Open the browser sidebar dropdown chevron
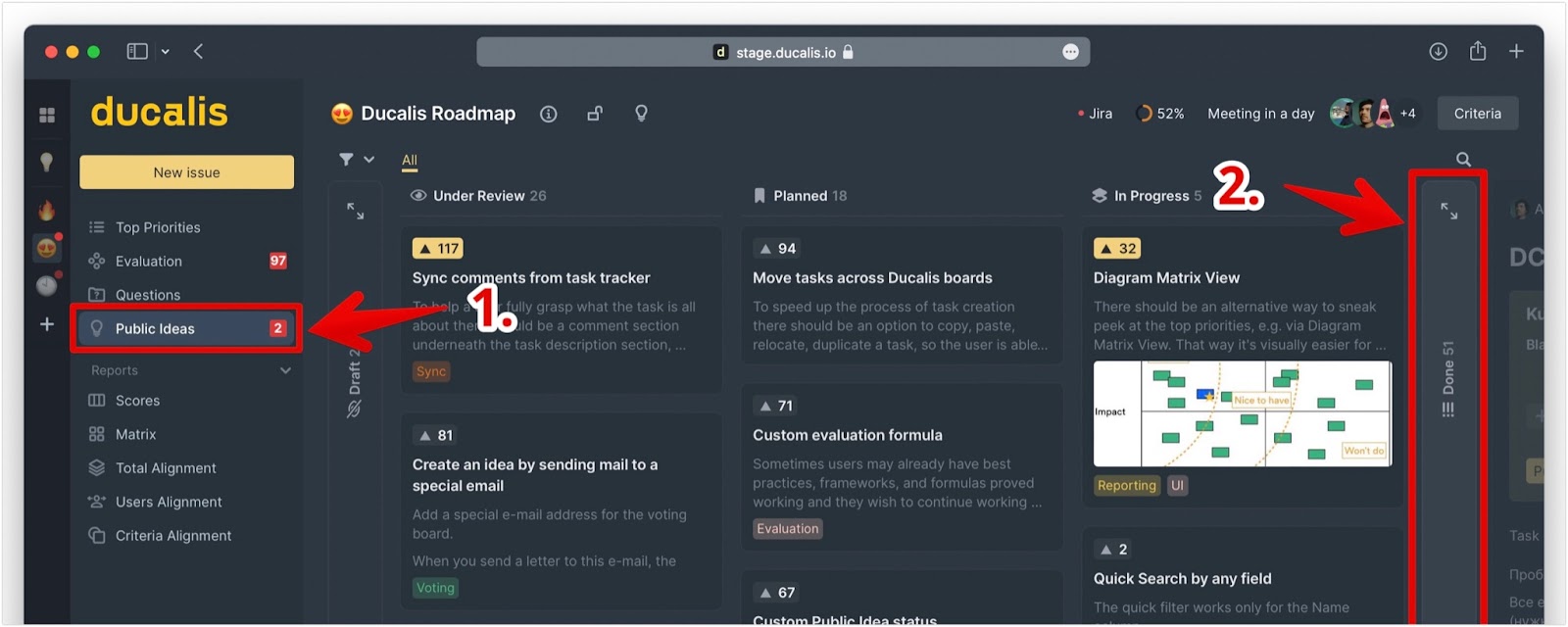 (165, 52)
